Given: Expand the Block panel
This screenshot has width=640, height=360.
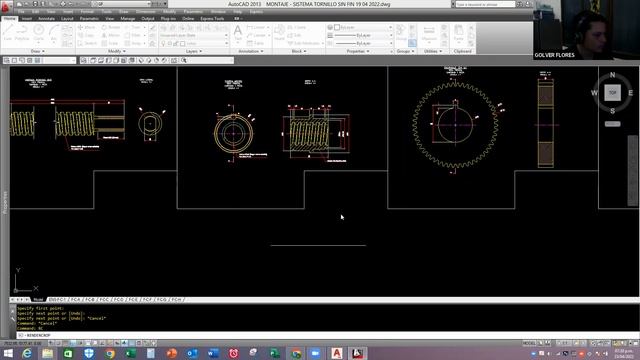Looking at the screenshot, I should click(x=299, y=51).
